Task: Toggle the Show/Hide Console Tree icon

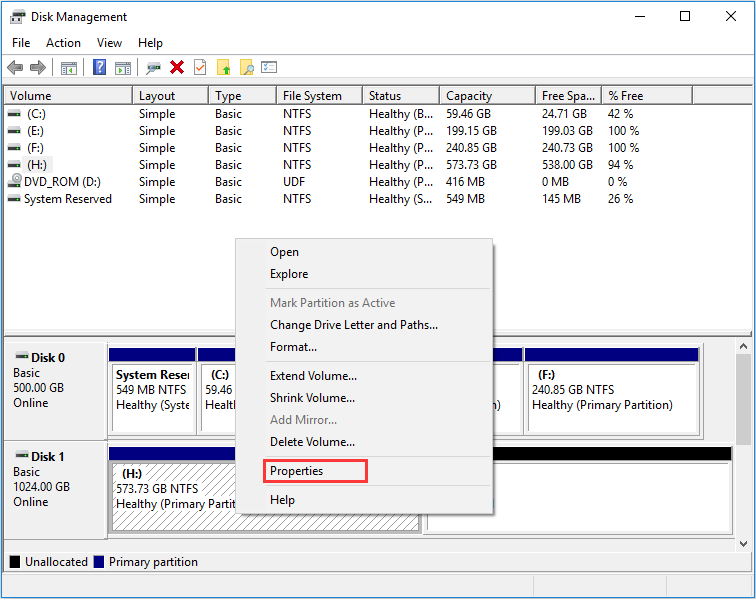Action: click(68, 68)
